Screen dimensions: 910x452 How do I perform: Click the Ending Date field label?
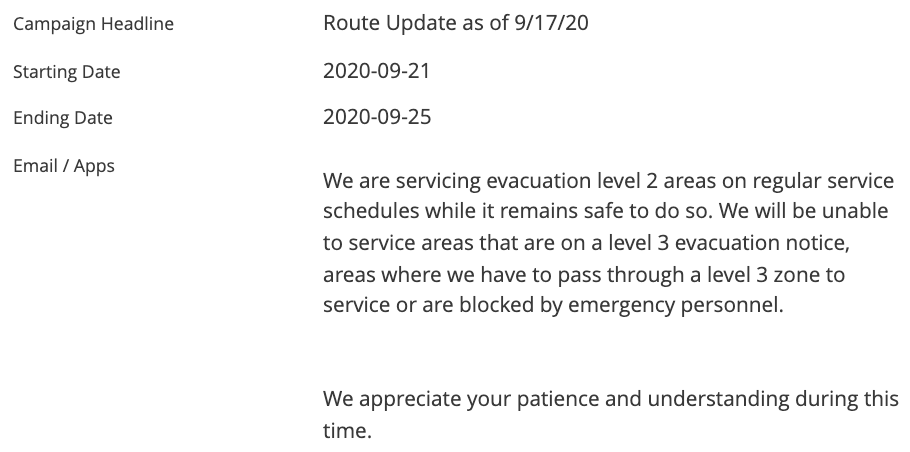click(x=62, y=118)
